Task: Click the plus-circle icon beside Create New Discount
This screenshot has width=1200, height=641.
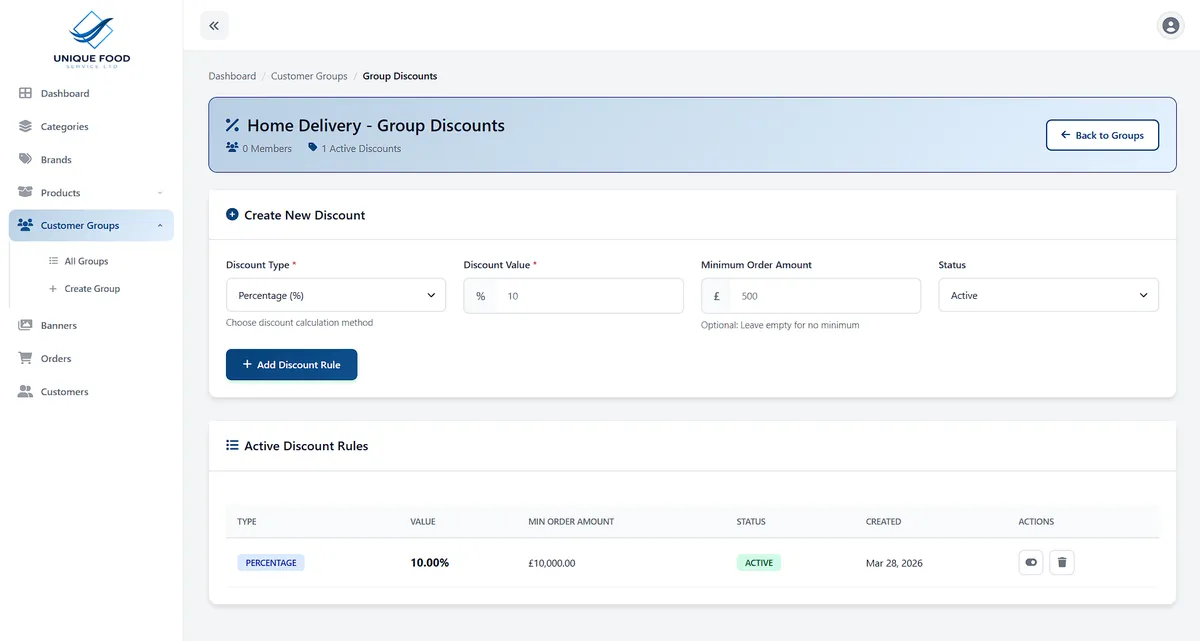Action: 232,214
